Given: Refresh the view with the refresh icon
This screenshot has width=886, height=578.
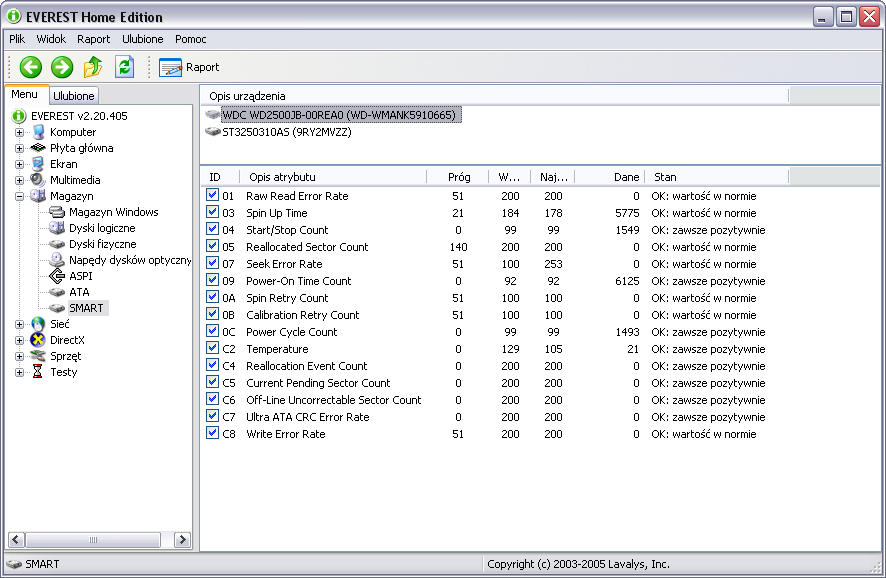Looking at the screenshot, I should (124, 67).
